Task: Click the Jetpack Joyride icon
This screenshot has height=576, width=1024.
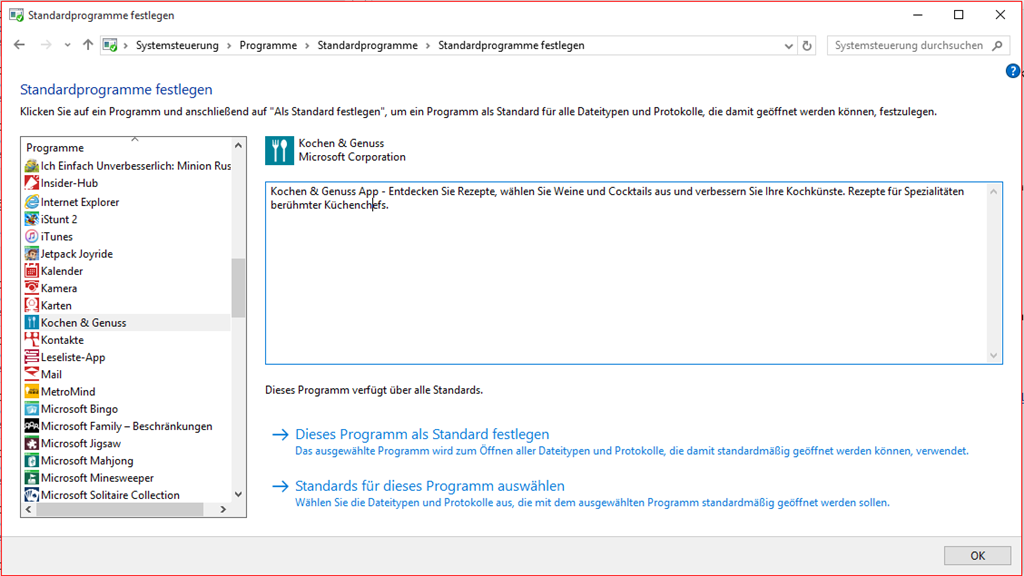Action: point(31,253)
